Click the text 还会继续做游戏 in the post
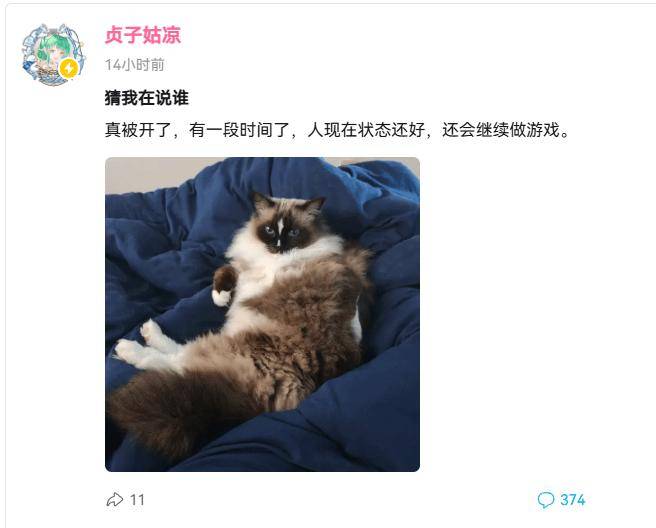The height and width of the screenshot is (528, 656). click(501, 130)
